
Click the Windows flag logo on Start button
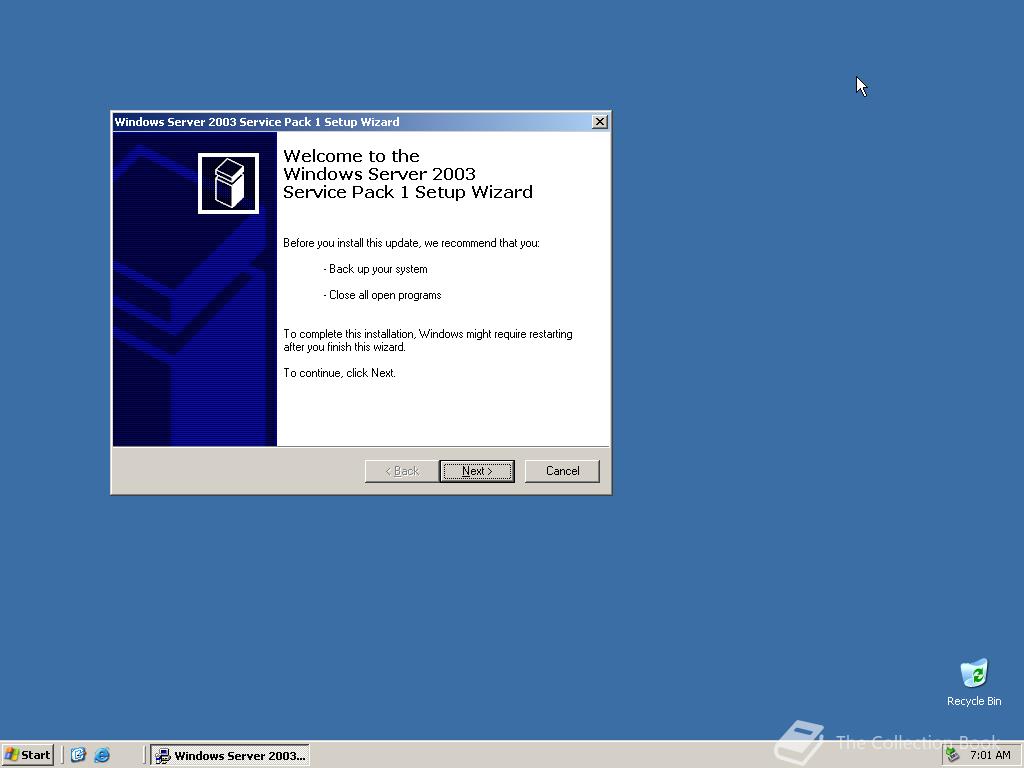pyautogui.click(x=13, y=755)
